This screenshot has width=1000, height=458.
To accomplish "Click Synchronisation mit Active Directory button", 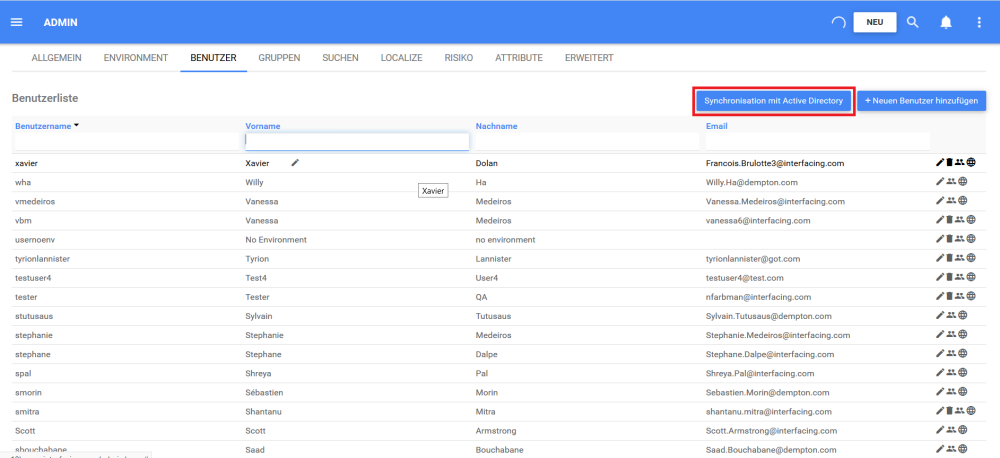I will [x=774, y=101].
